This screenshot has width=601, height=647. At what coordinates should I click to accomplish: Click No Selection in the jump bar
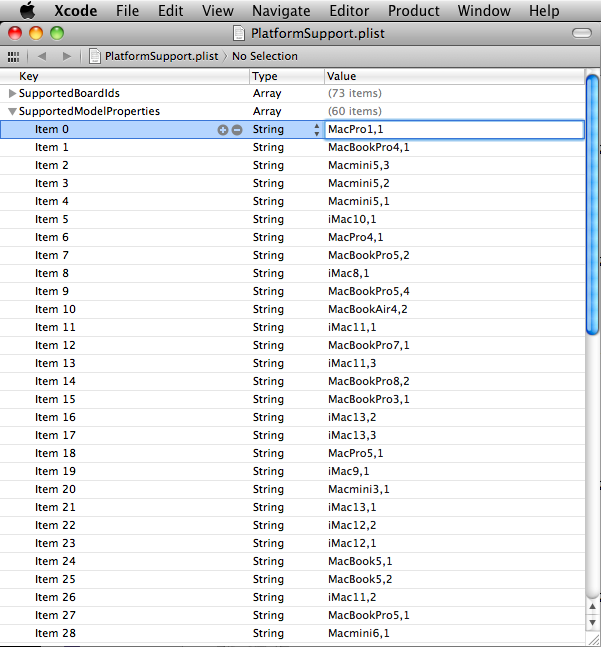[265, 56]
